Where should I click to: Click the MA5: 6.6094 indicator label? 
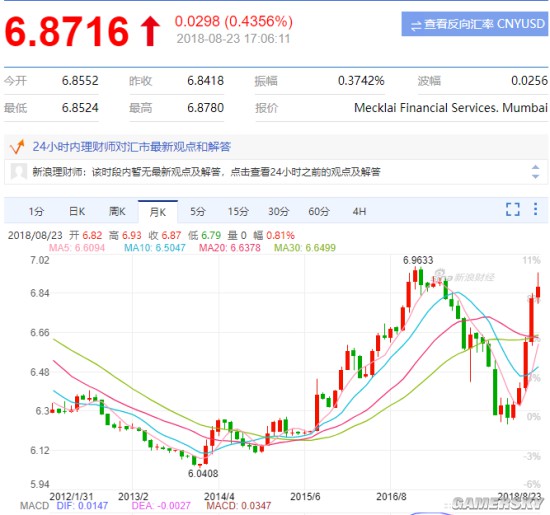click(77, 248)
